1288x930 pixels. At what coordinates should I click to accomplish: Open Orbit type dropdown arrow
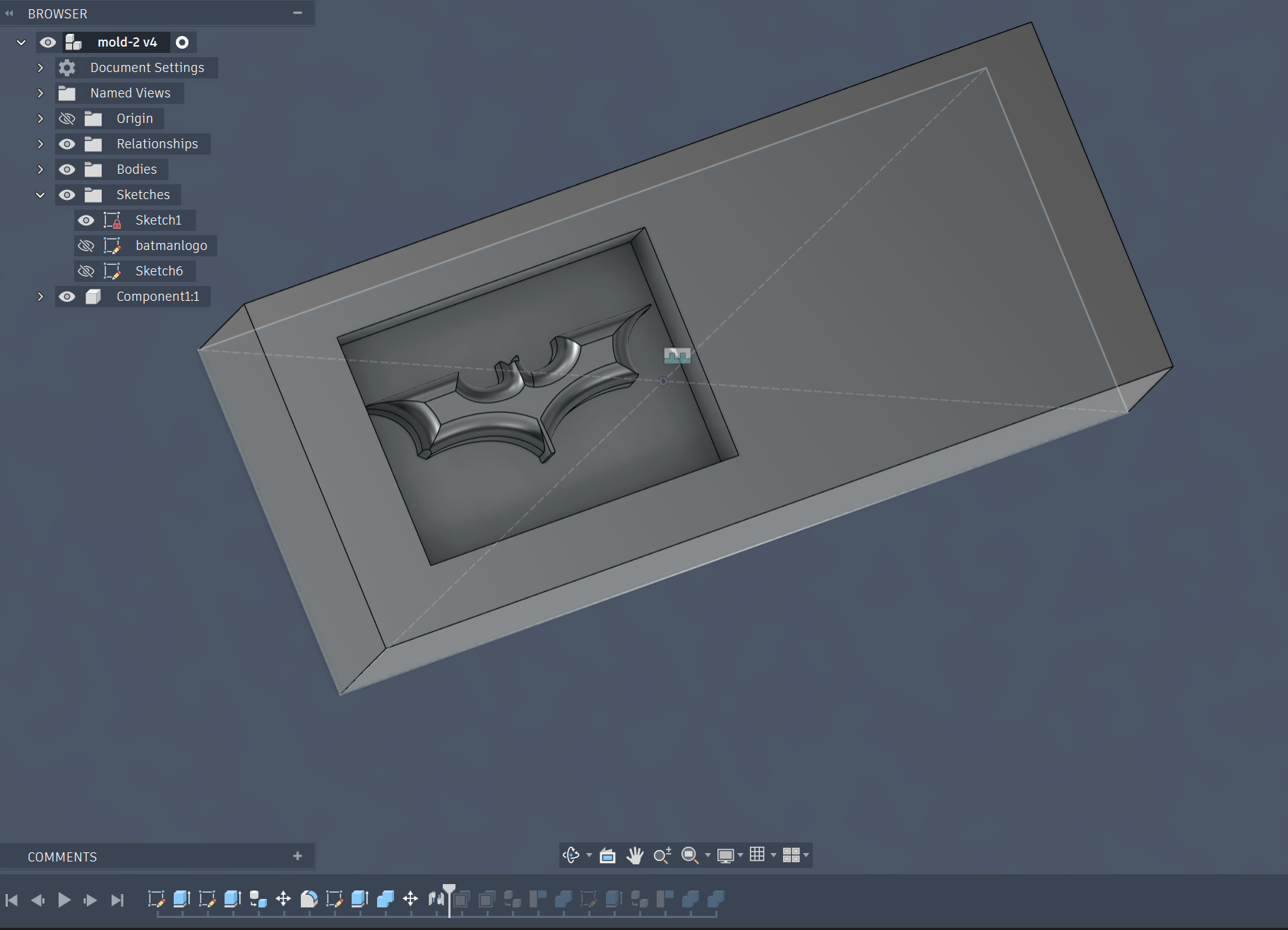(589, 856)
